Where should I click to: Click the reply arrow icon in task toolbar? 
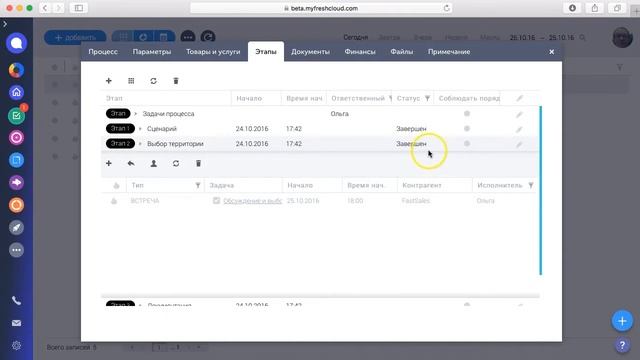pos(131,163)
